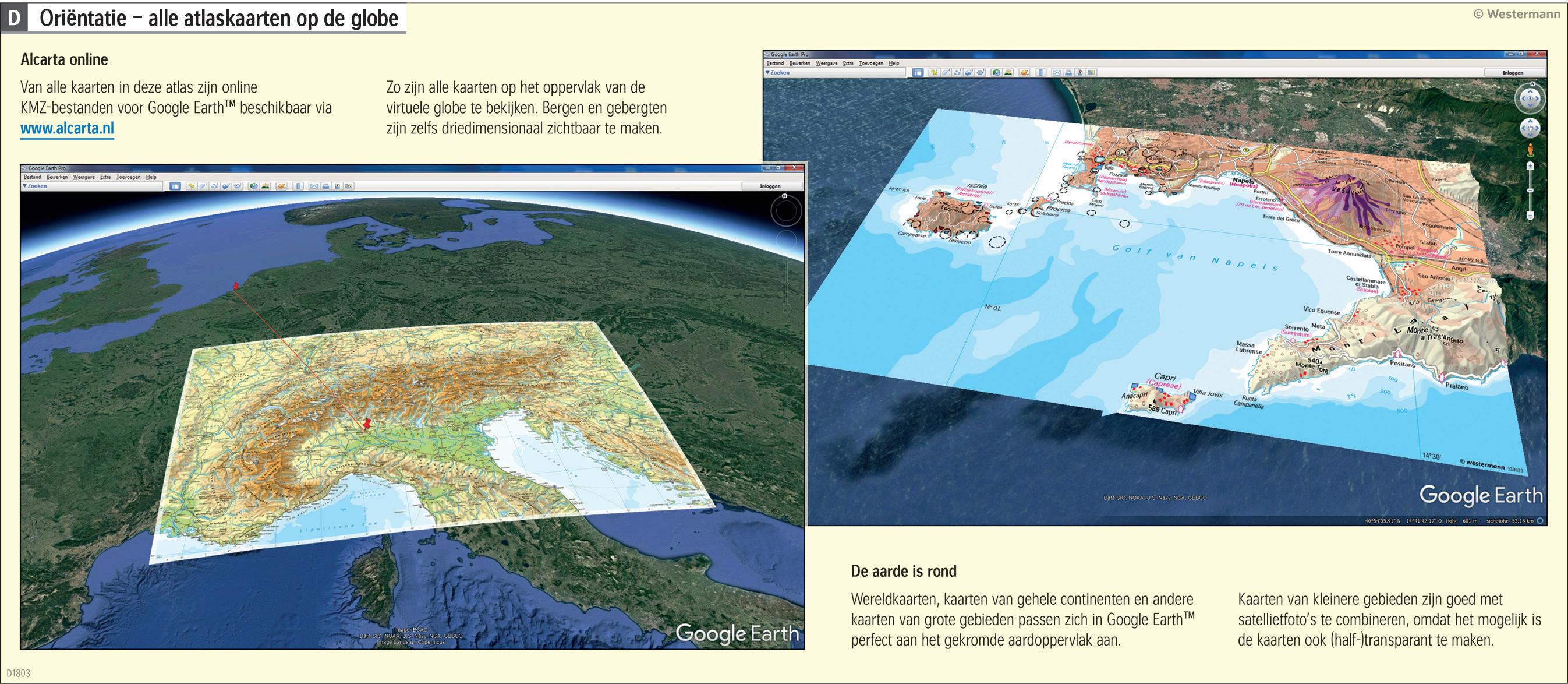Click Historical Imagery clock icon in right window
This screenshot has width=1568, height=684.
tap(996, 73)
